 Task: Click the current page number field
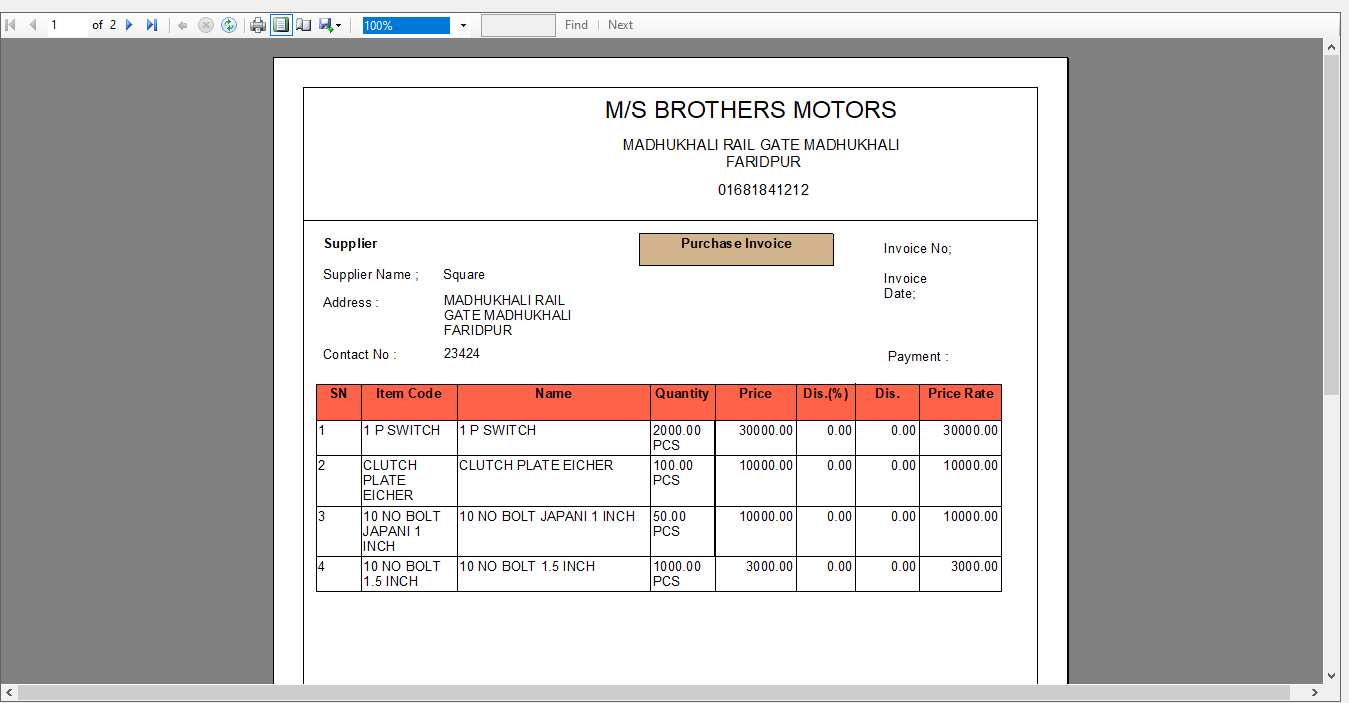pyautogui.click(x=66, y=25)
